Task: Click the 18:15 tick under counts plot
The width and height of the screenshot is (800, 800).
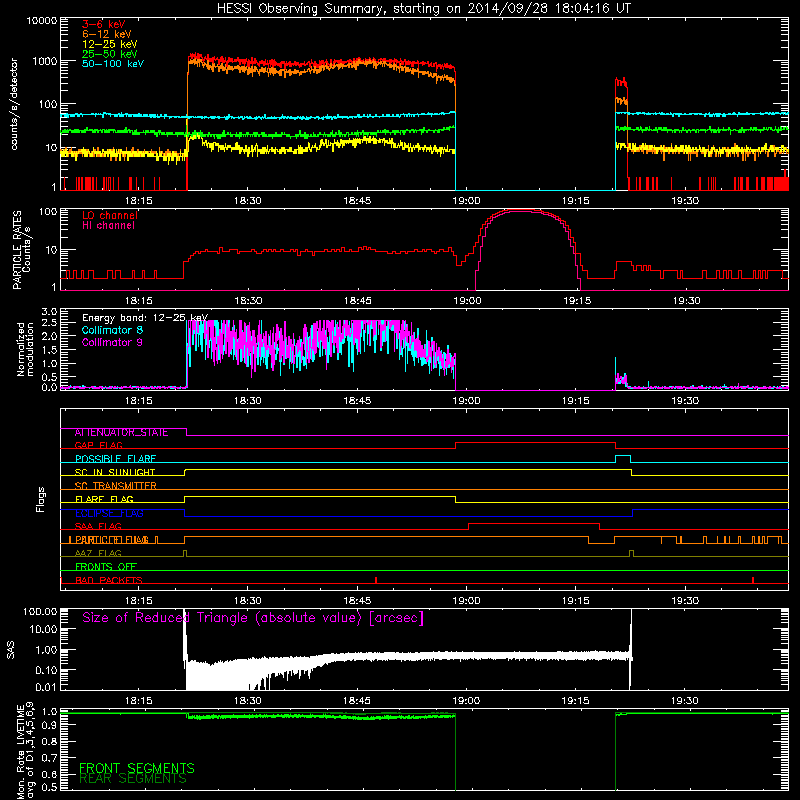Action: (139, 201)
